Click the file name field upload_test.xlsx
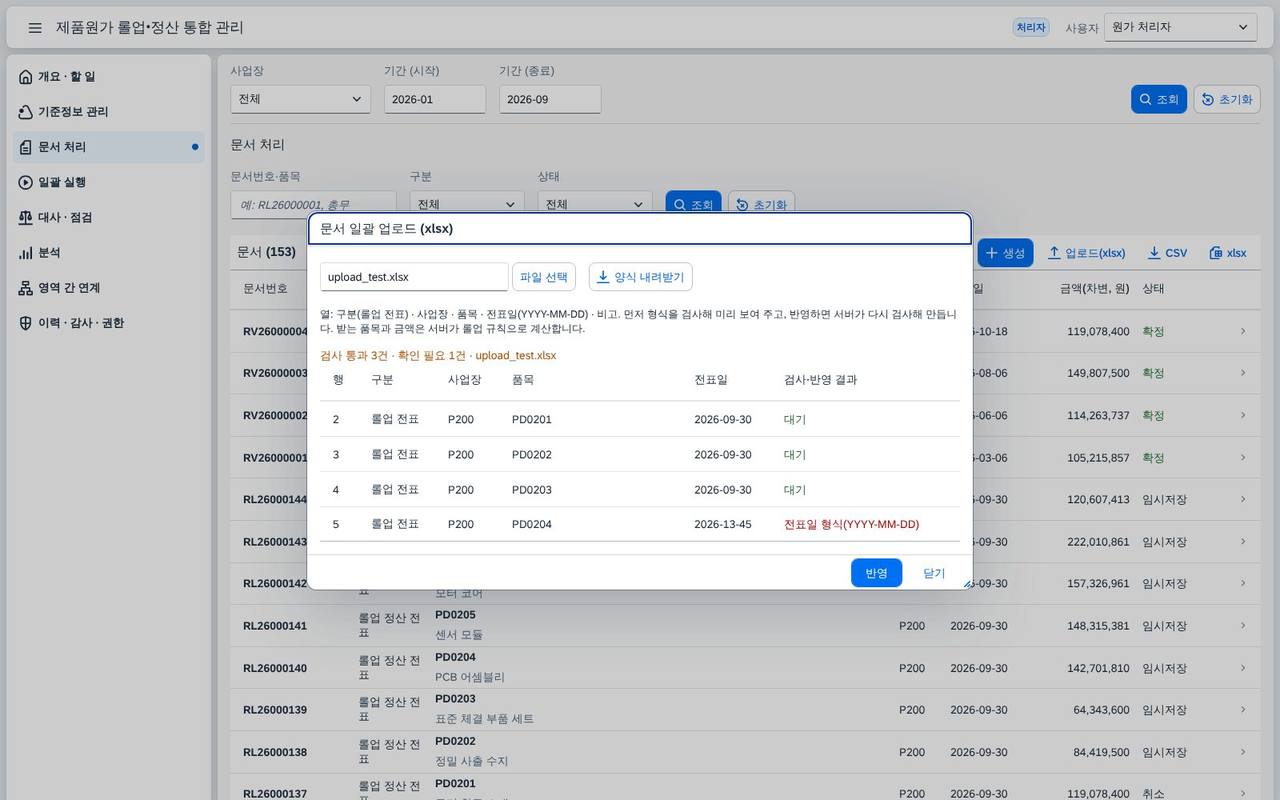 (x=414, y=277)
